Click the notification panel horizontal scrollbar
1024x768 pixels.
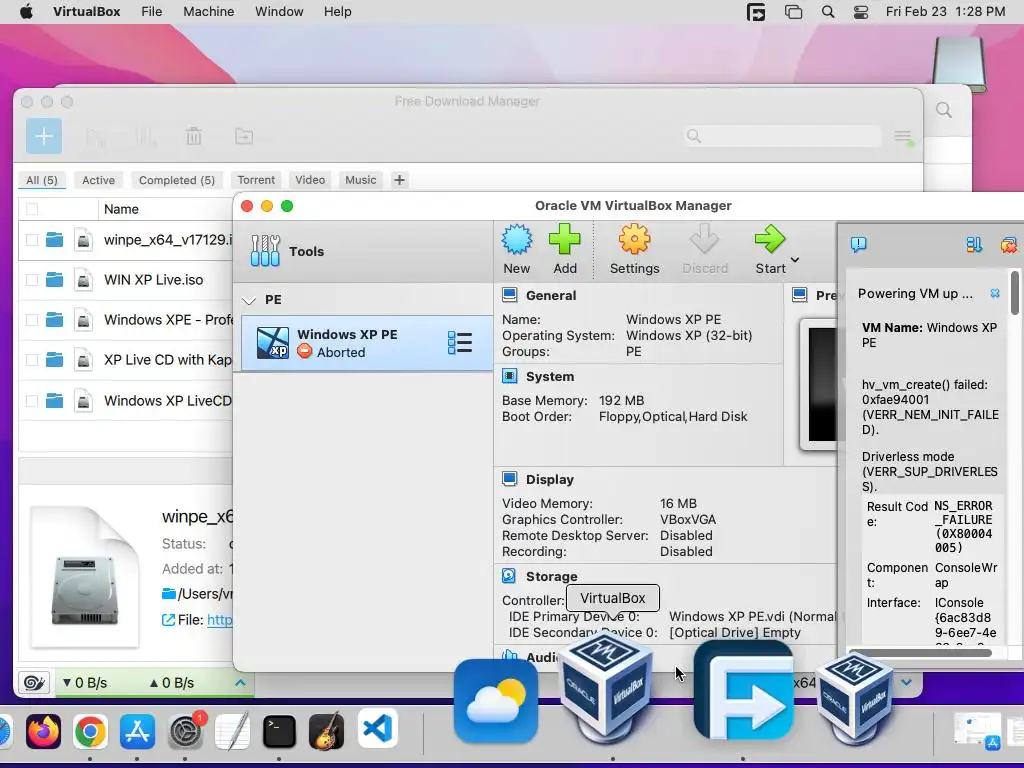(x=920, y=652)
